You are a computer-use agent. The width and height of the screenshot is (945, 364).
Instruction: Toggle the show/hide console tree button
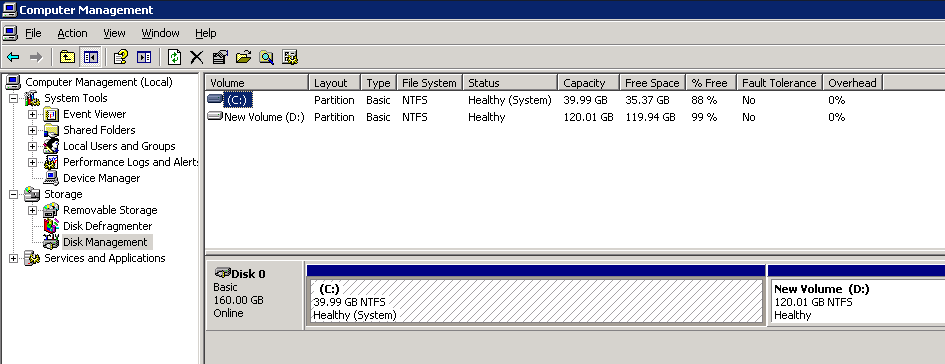[x=90, y=57]
